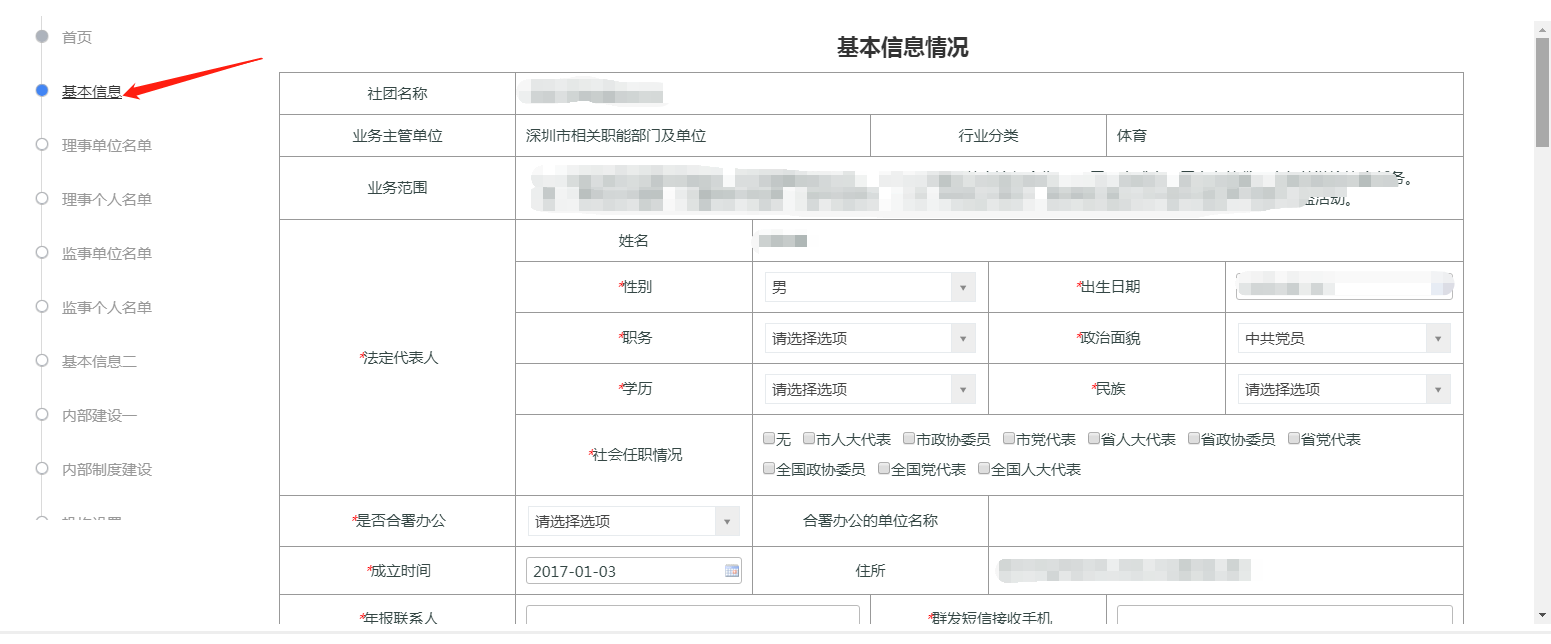Tick the 省政协委员 checkbox
Screen dimensions: 1551x644
click(1194, 439)
